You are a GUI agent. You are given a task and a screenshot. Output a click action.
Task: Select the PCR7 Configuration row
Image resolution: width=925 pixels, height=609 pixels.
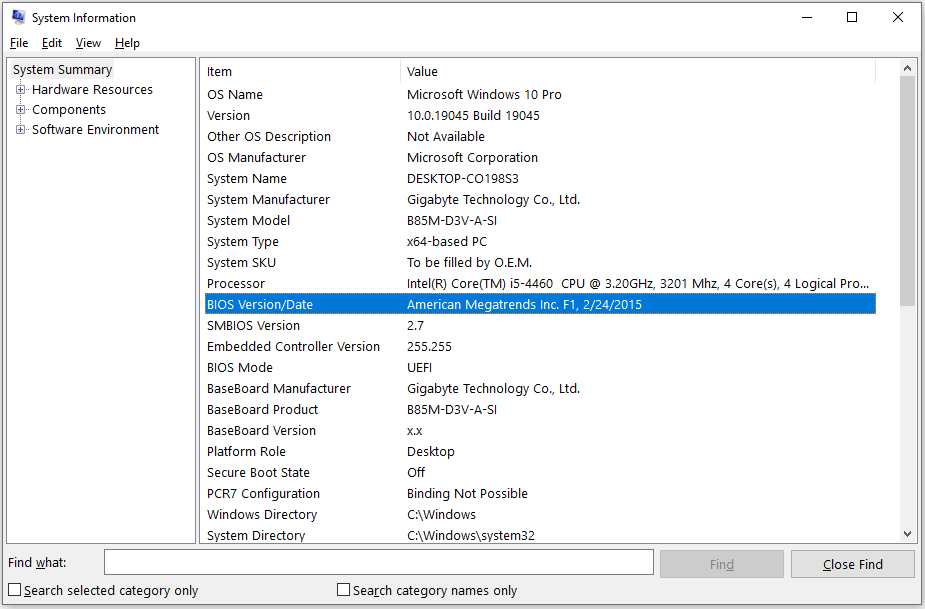click(540, 493)
